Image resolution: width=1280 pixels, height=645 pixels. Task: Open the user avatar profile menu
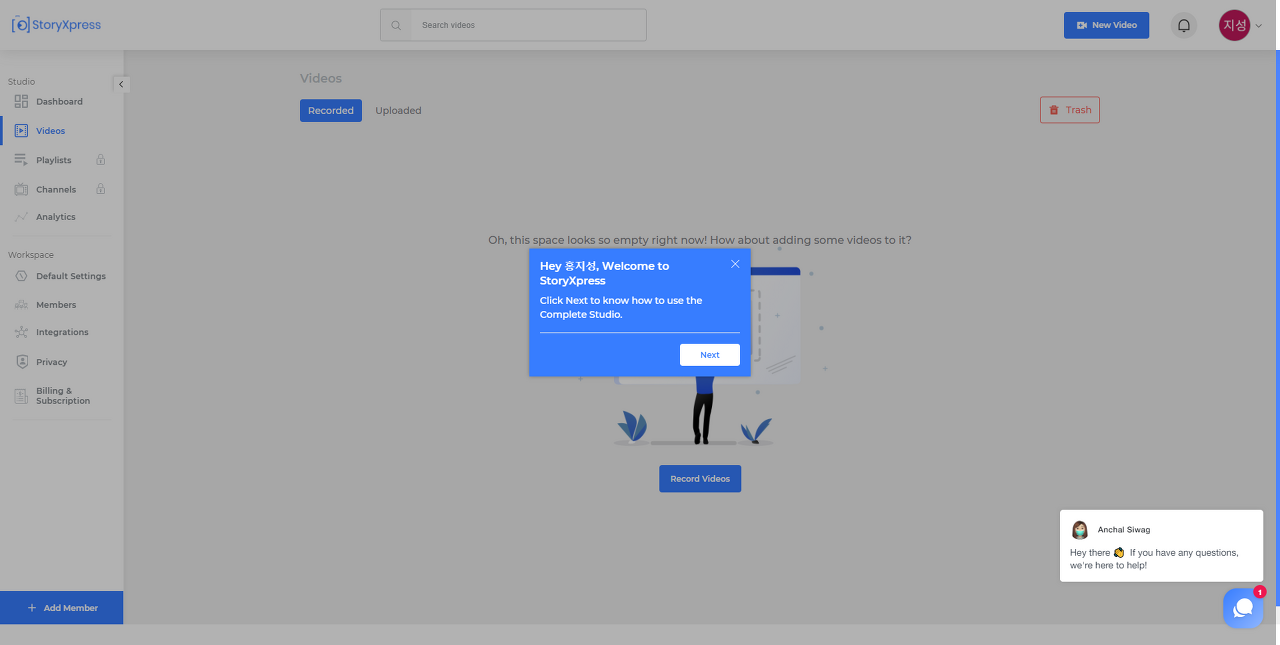1234,25
